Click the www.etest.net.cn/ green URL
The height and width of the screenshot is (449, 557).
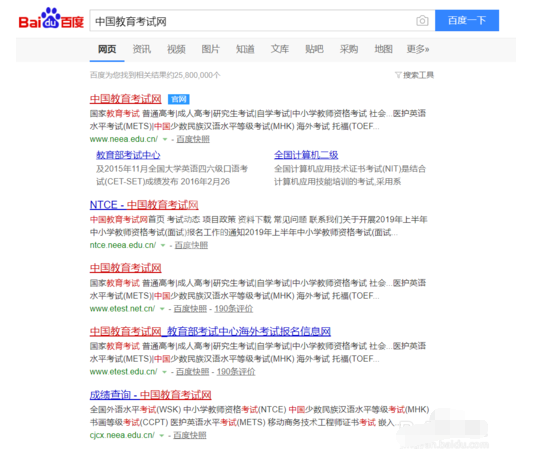[122, 309]
